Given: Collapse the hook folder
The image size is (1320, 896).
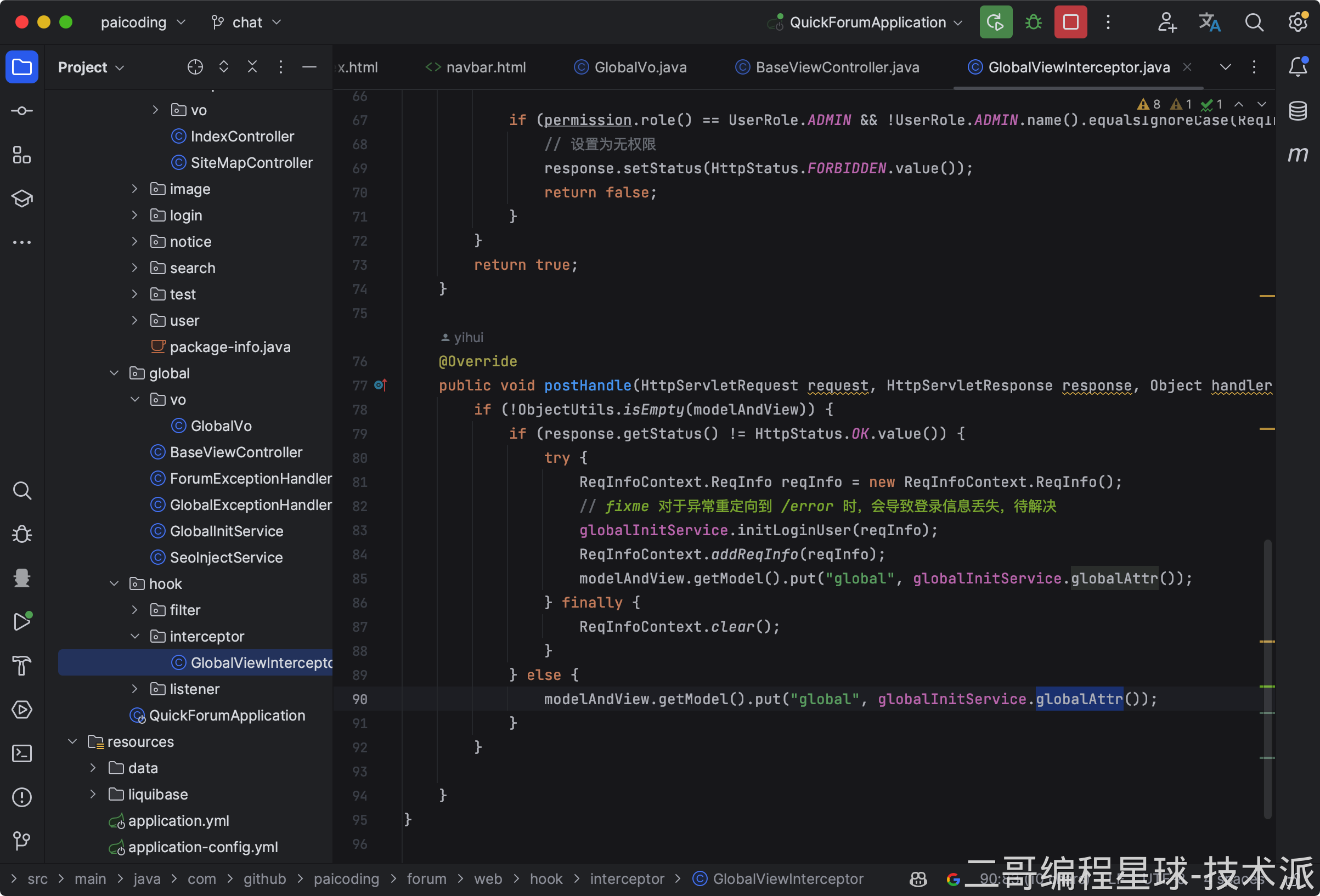Looking at the screenshot, I should click(114, 583).
